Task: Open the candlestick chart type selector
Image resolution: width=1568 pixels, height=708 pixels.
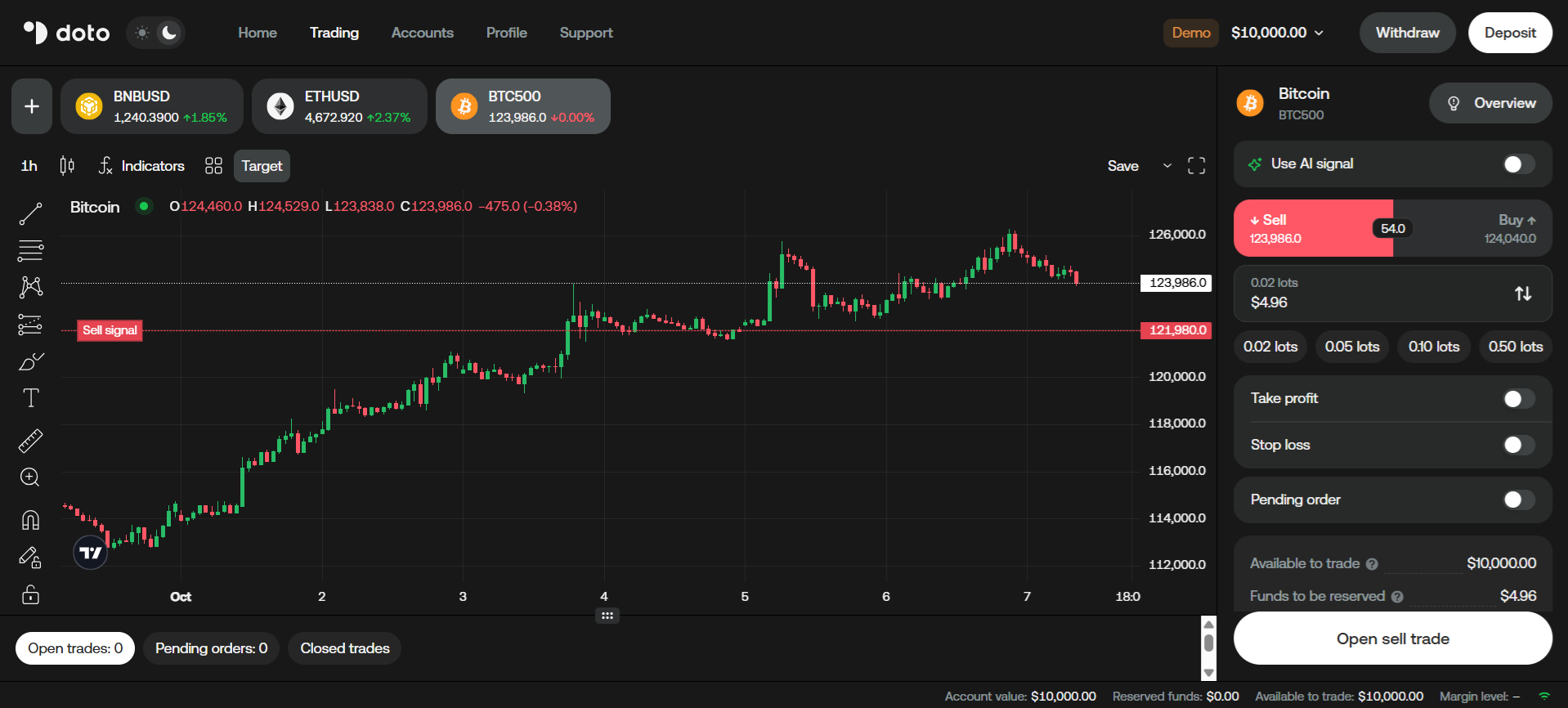Action: [67, 166]
